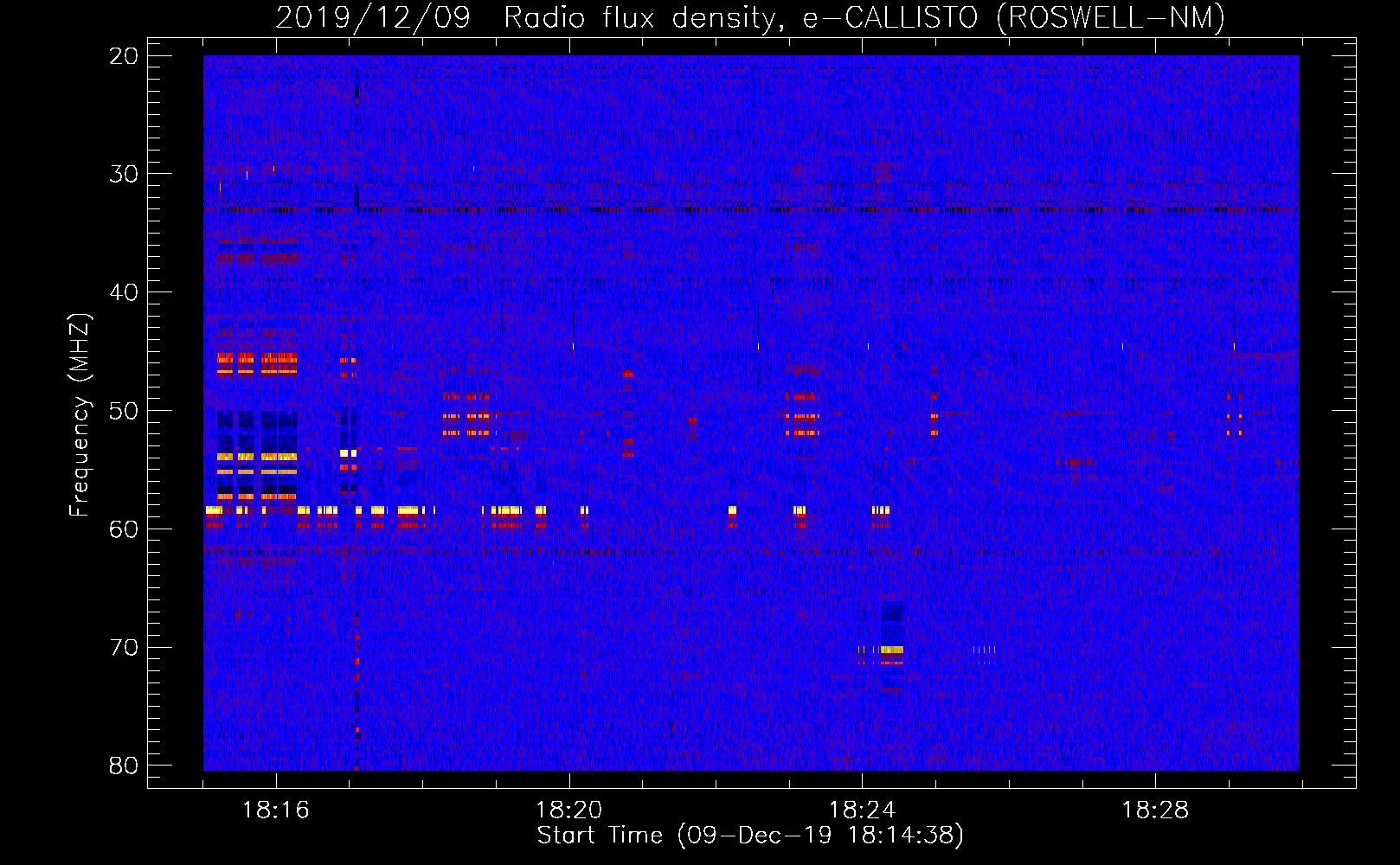Image resolution: width=1400 pixels, height=865 pixels.
Task: Click the 50 frequency tick label
Action: pyautogui.click(x=124, y=411)
